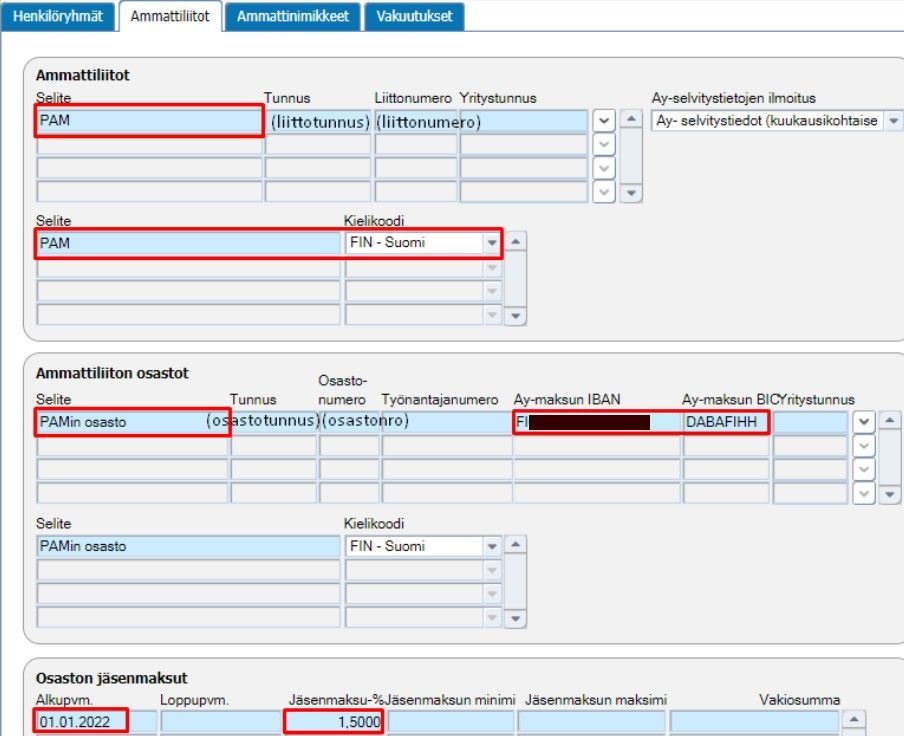
Task: Expand the chevron on the second Ammattiliitot row
Action: (x=604, y=144)
